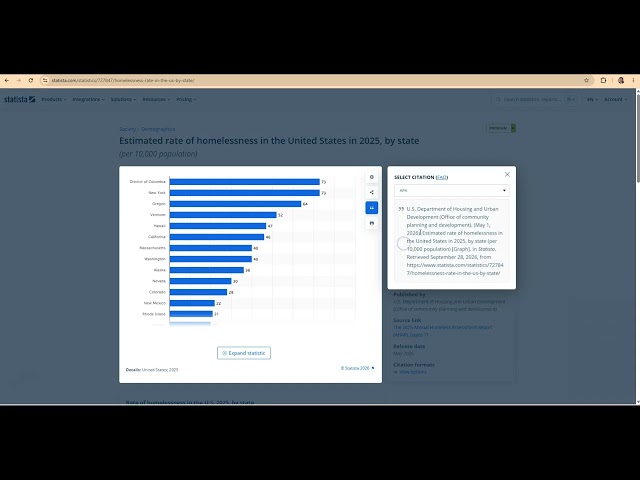Click the Washington bar in chart
Screen dimensions: 640x480
pos(211,259)
